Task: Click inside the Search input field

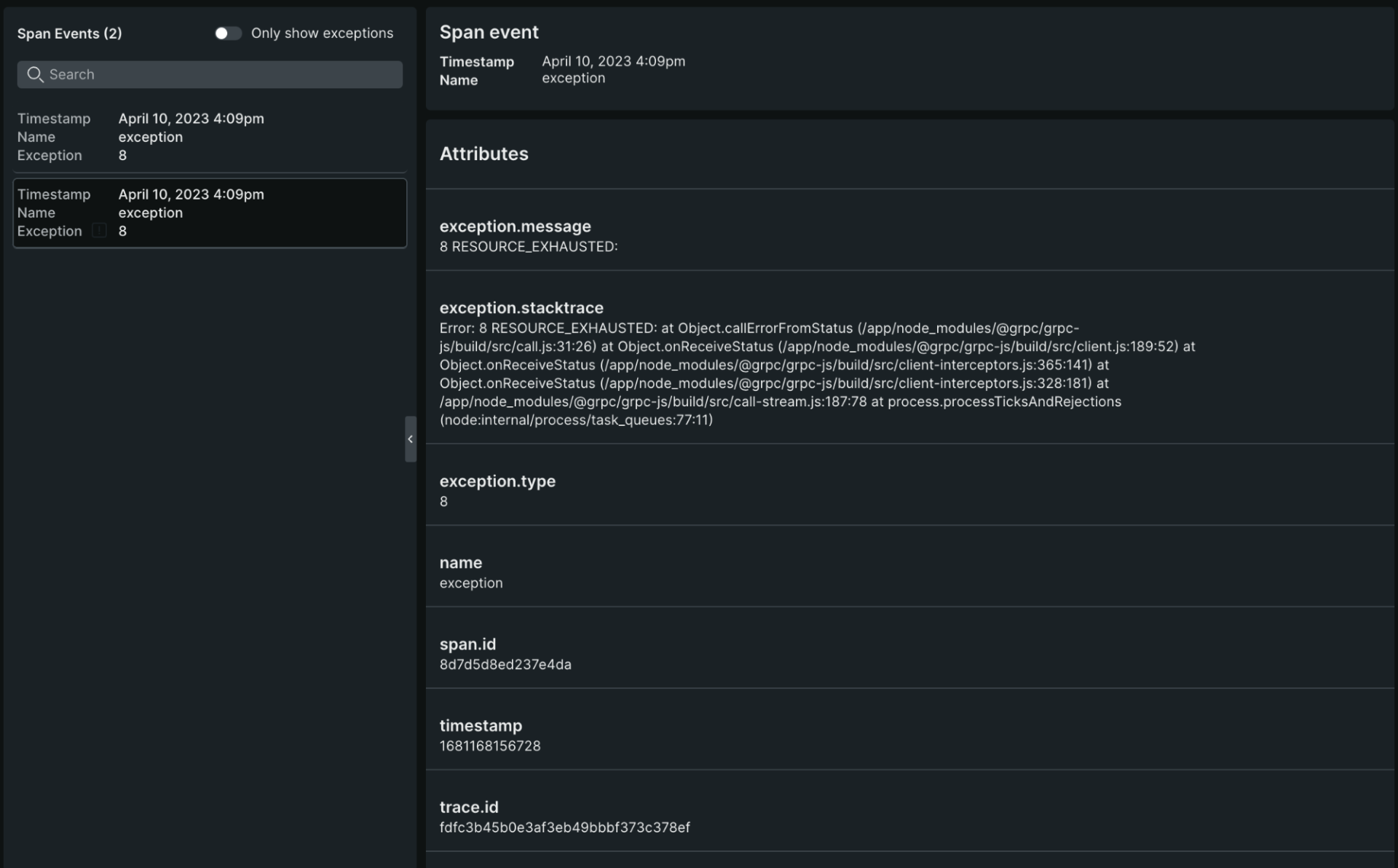Action: (x=209, y=74)
